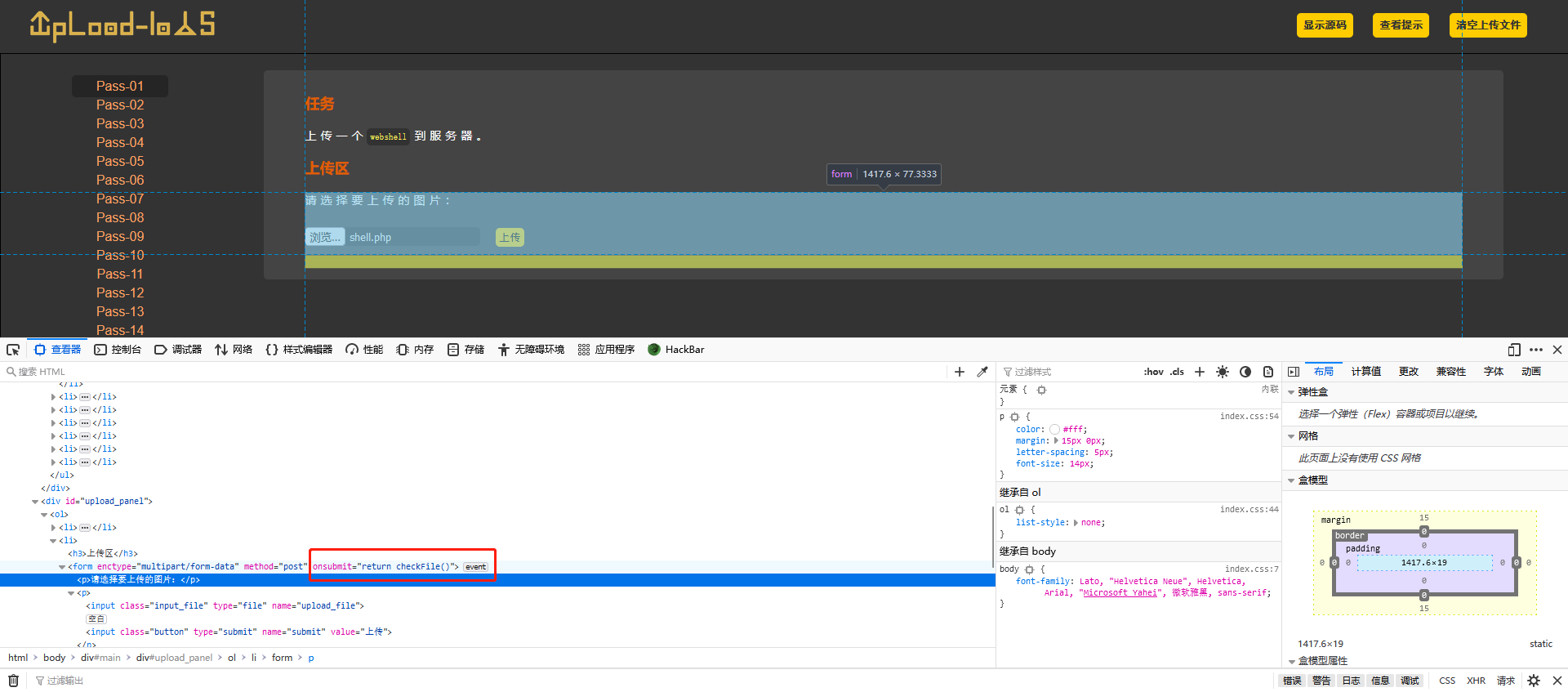Toggle the .cls class panel
Viewport: 1568px width, 692px height.
click(x=1177, y=372)
